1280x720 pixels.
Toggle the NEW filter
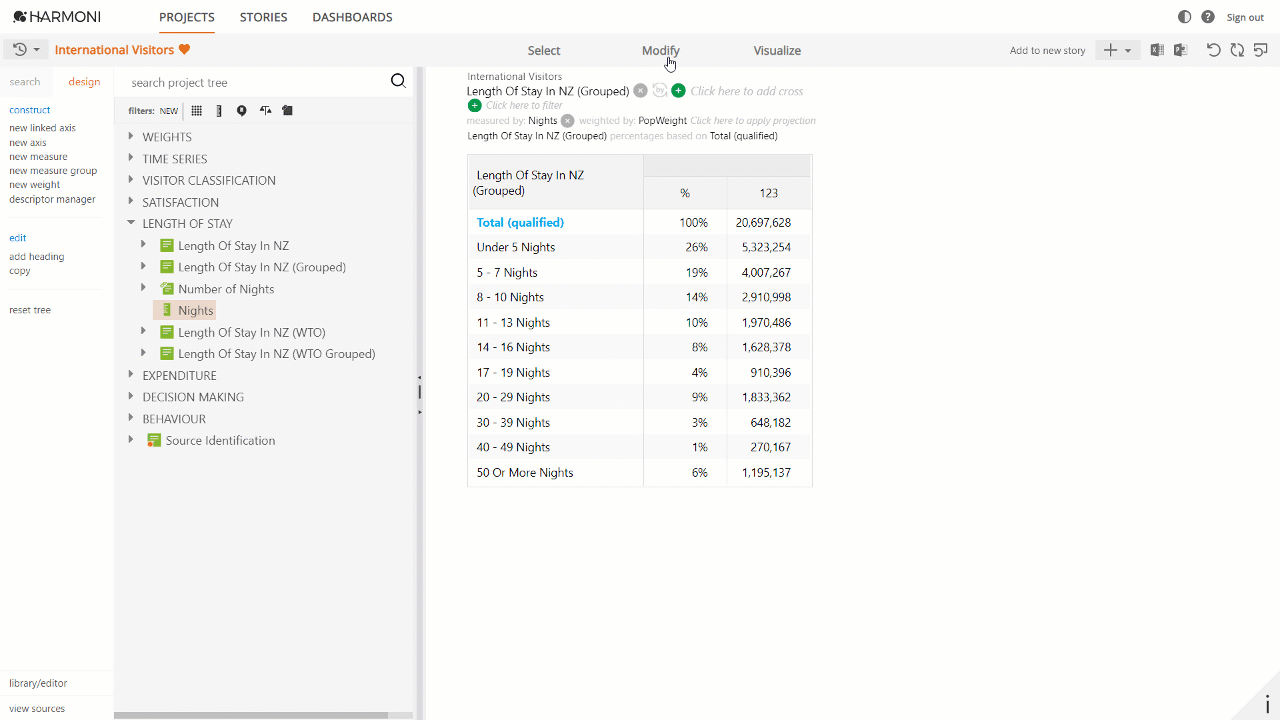[169, 111]
